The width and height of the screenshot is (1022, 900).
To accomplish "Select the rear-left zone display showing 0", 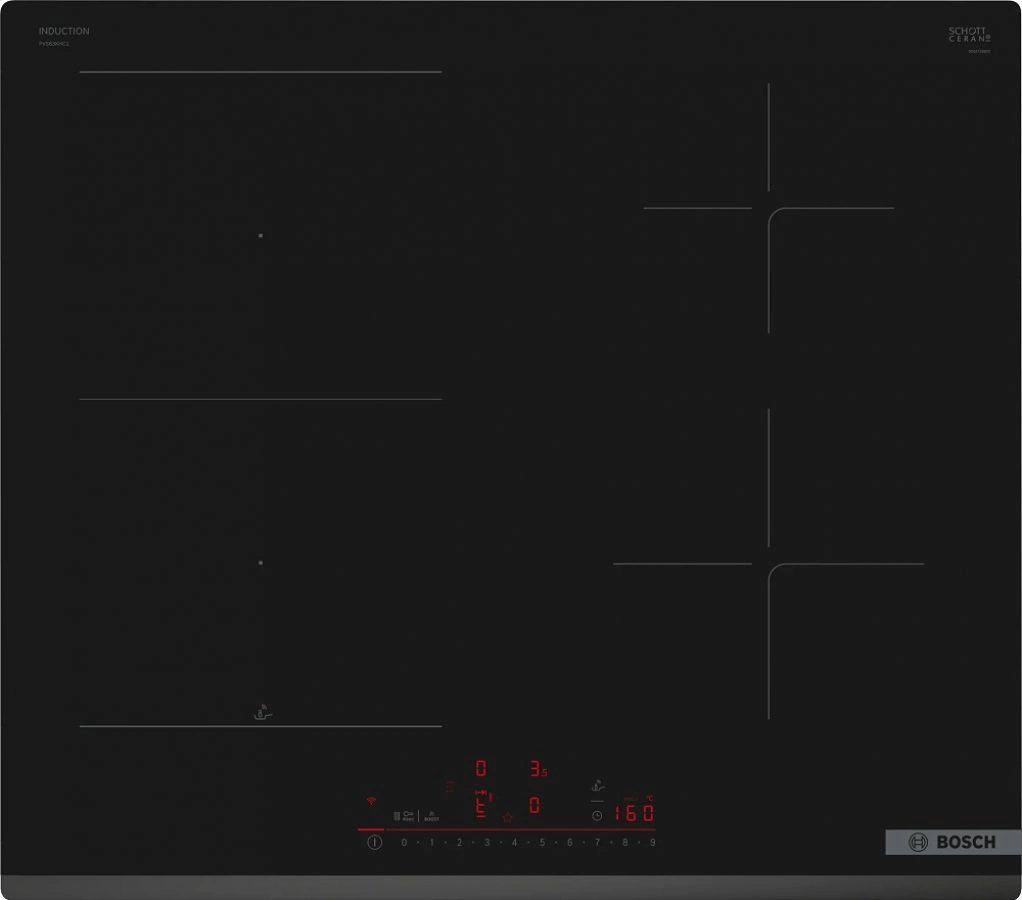I will [x=481, y=768].
